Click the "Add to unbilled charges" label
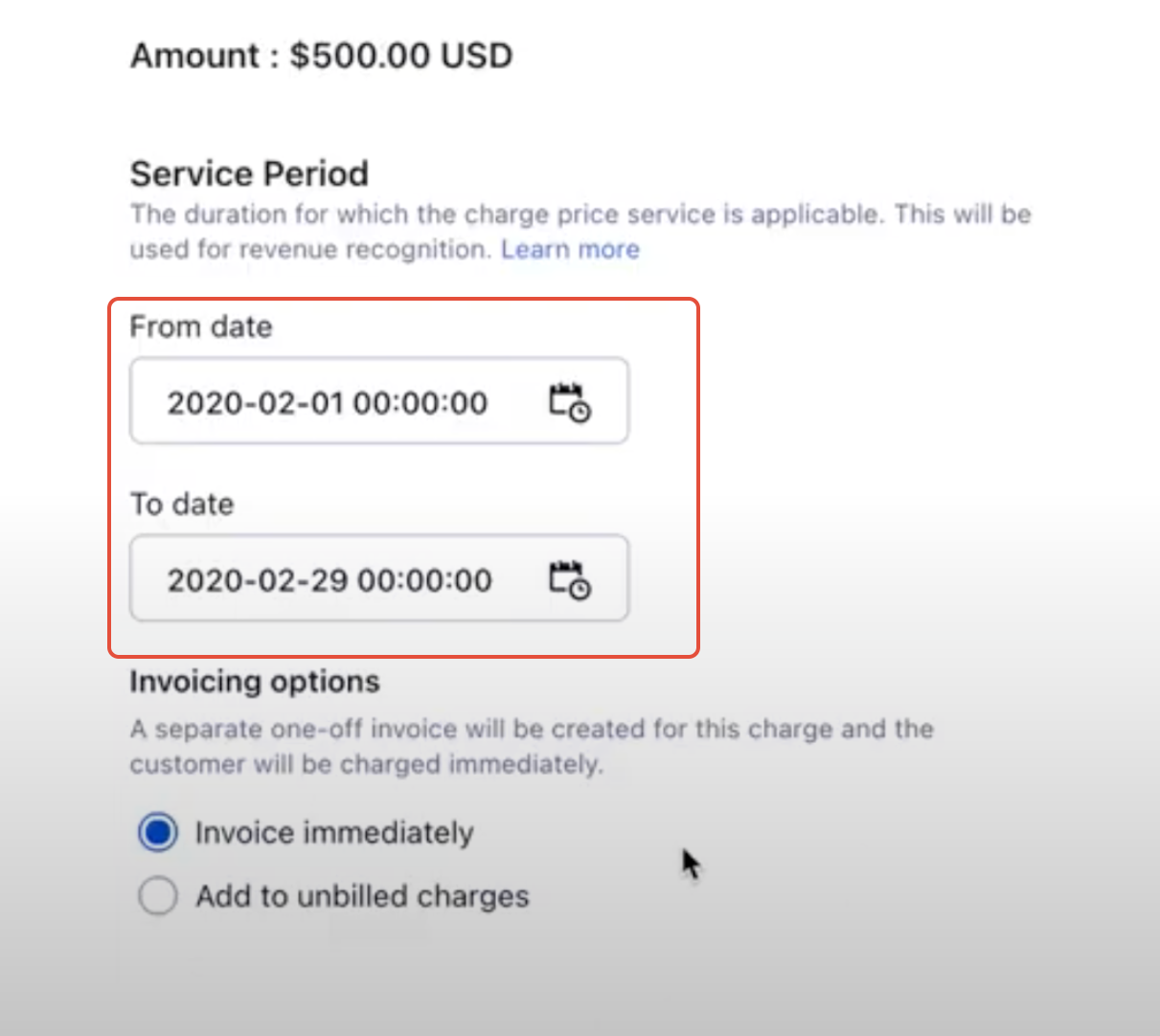Image resolution: width=1160 pixels, height=1036 pixels. (x=362, y=896)
